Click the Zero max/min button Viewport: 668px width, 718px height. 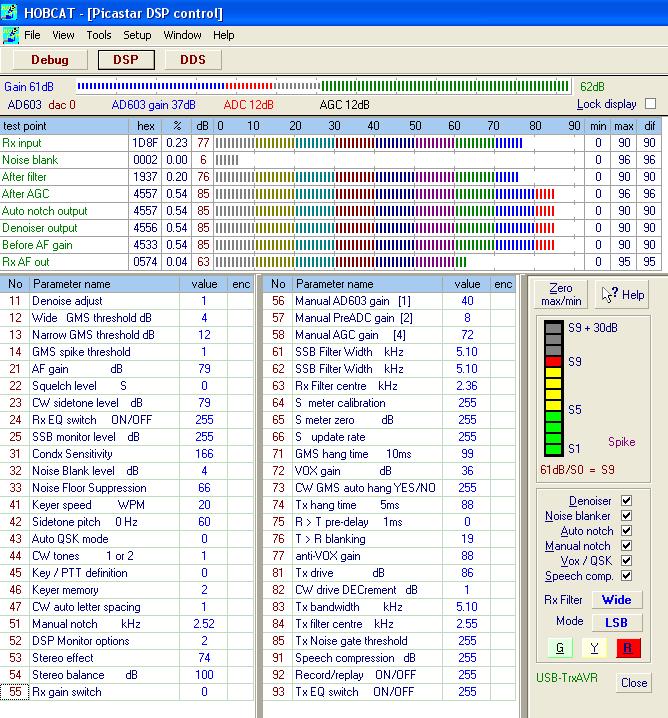click(x=561, y=294)
